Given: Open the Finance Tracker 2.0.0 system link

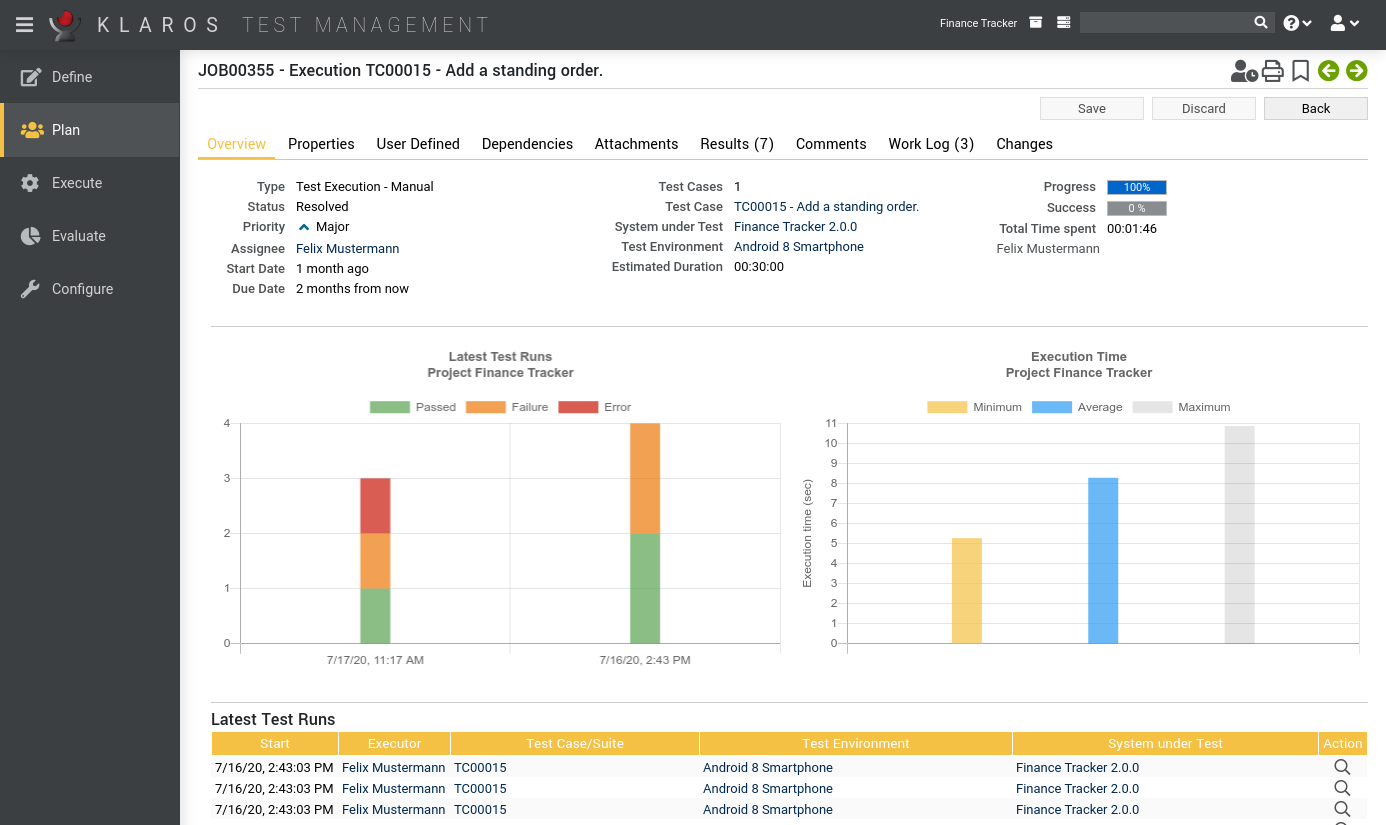Looking at the screenshot, I should (x=795, y=227).
